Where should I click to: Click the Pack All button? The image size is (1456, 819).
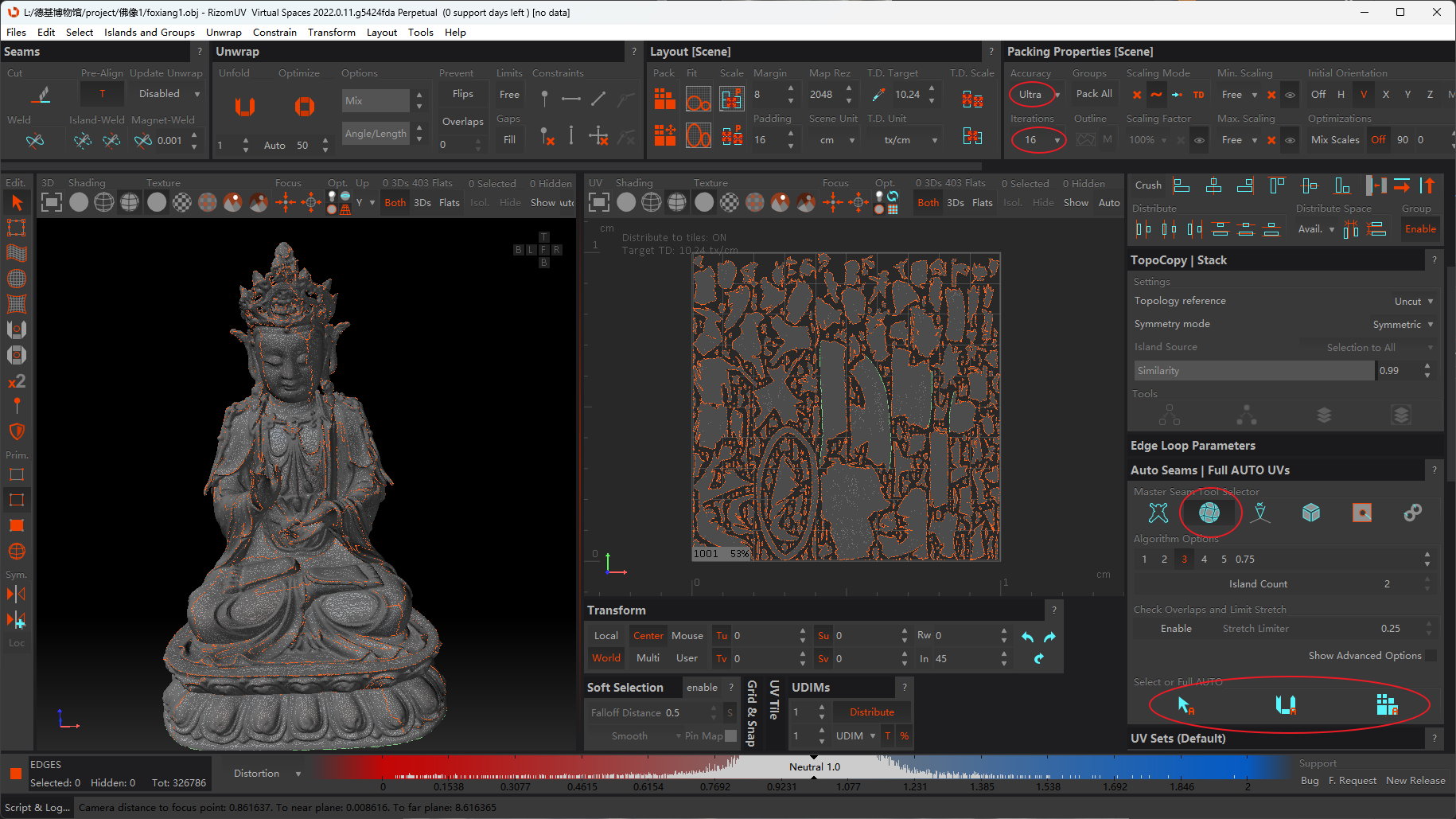1093,94
